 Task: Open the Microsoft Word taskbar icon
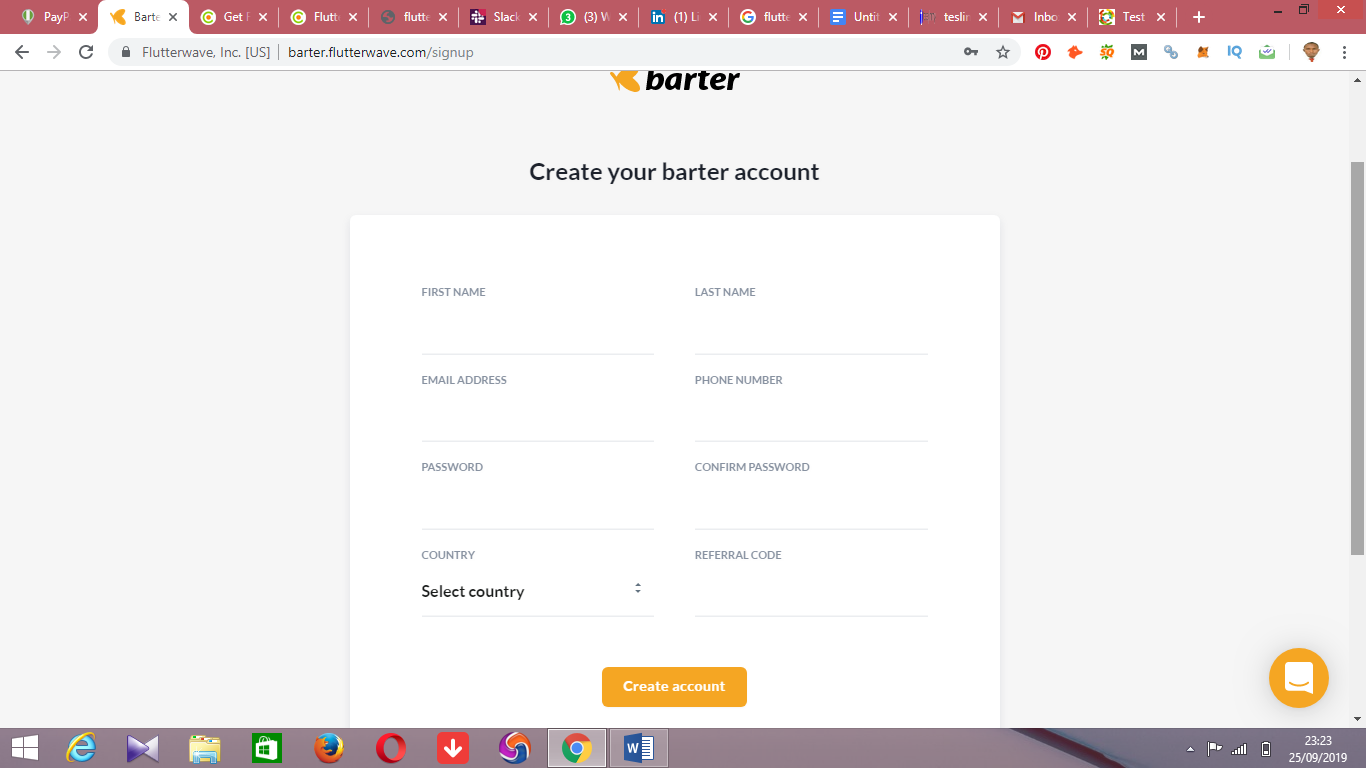[639, 748]
